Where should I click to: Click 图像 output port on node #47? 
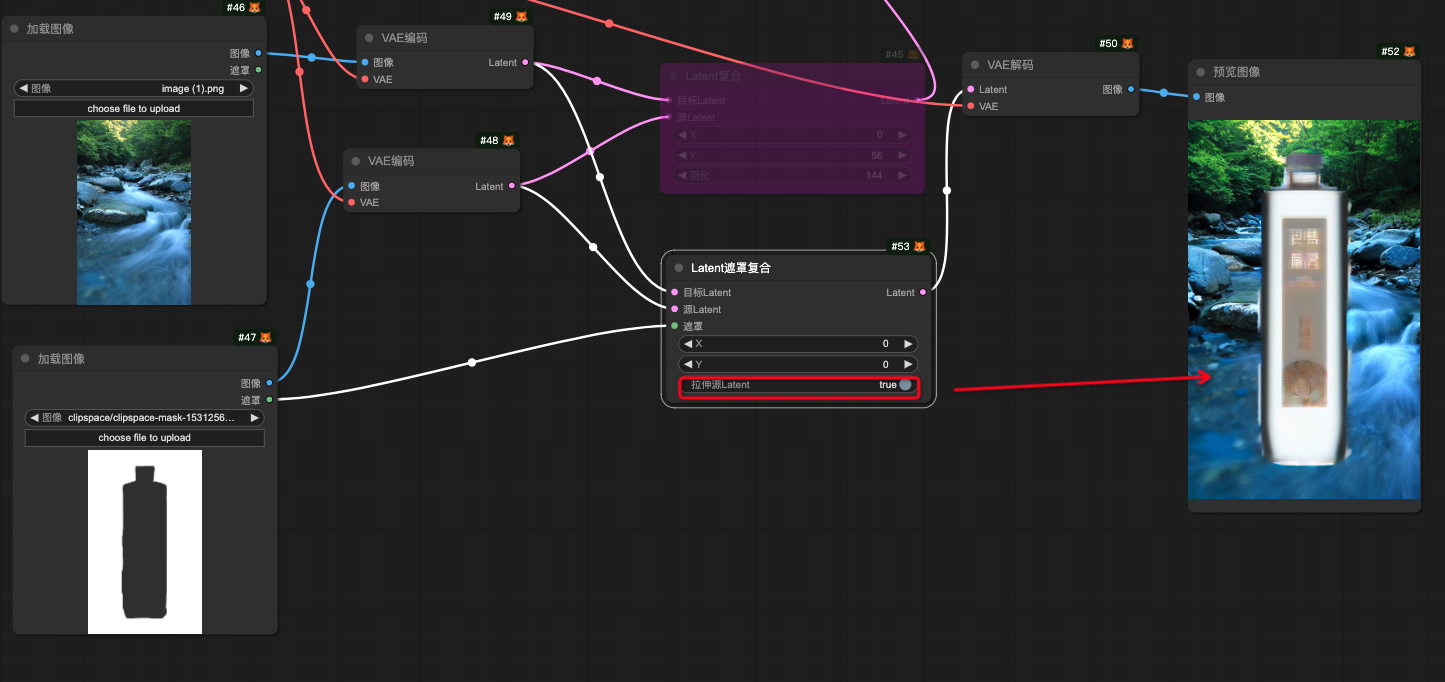[269, 383]
